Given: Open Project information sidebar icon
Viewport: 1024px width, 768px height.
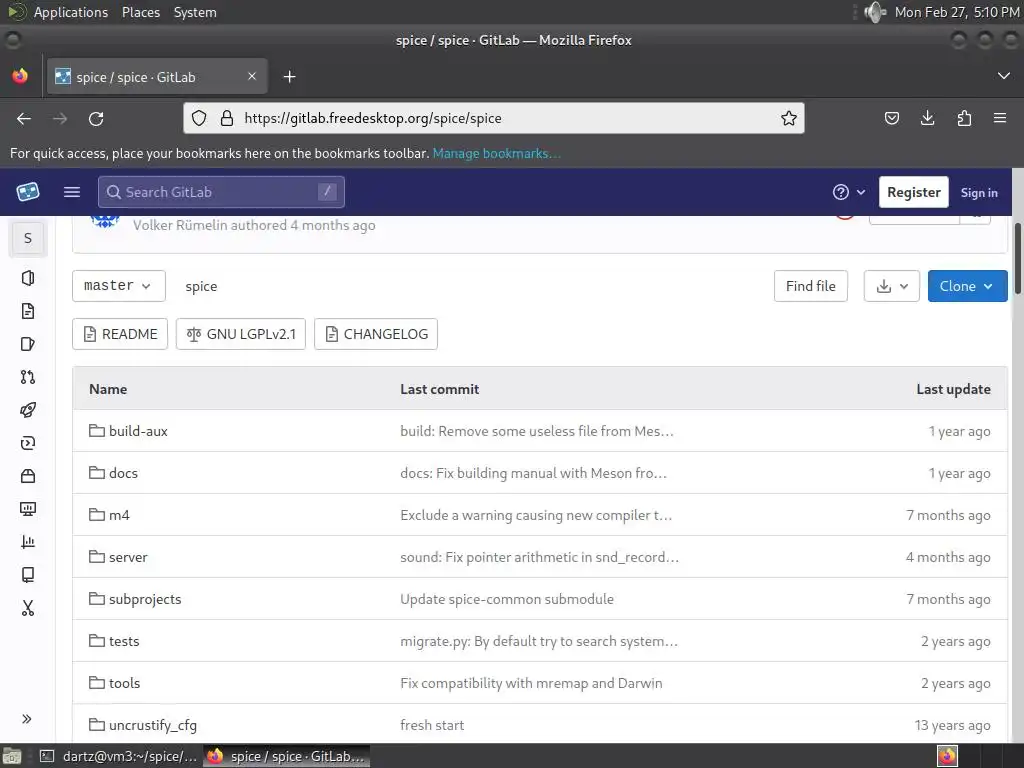Looking at the screenshot, I should click(x=27, y=278).
